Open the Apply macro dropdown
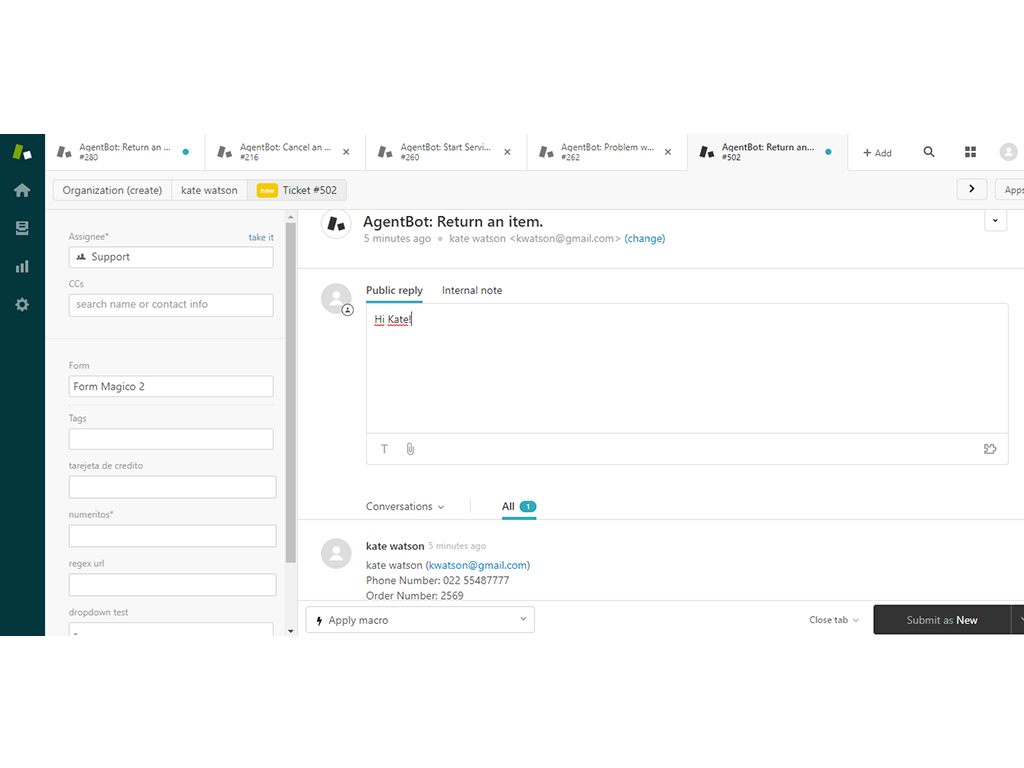 (419, 619)
